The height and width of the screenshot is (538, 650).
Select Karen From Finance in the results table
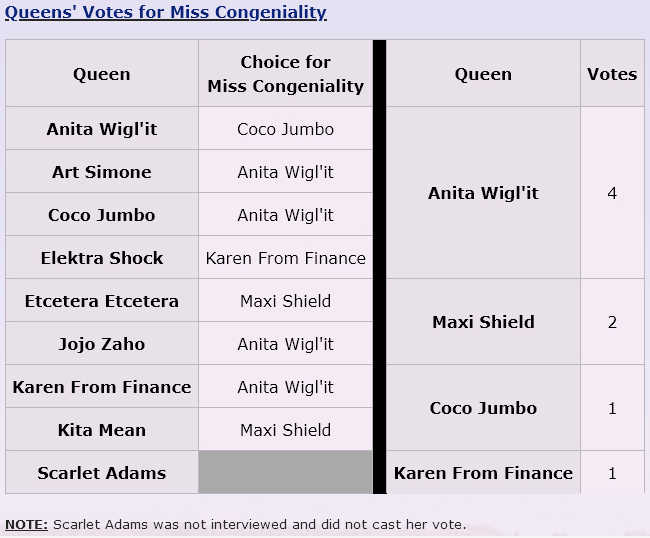[483, 473]
